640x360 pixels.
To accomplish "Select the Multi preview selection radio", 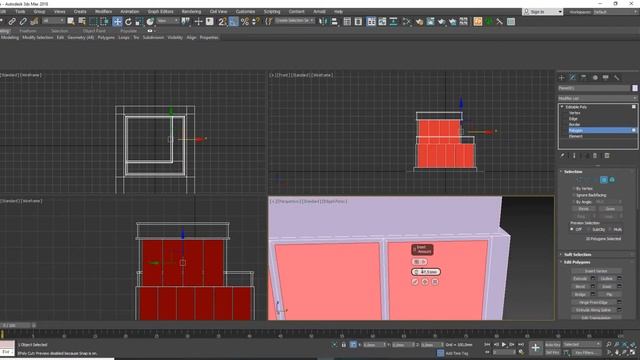I will point(611,229).
